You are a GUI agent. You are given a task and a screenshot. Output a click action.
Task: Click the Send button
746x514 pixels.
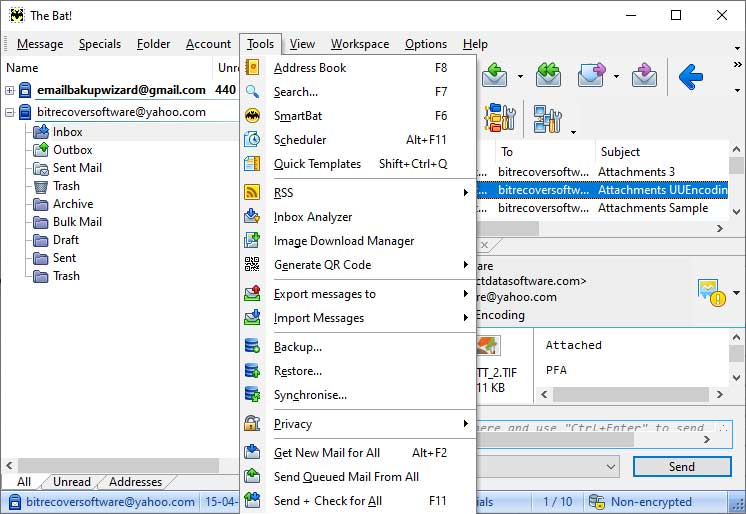click(x=682, y=466)
